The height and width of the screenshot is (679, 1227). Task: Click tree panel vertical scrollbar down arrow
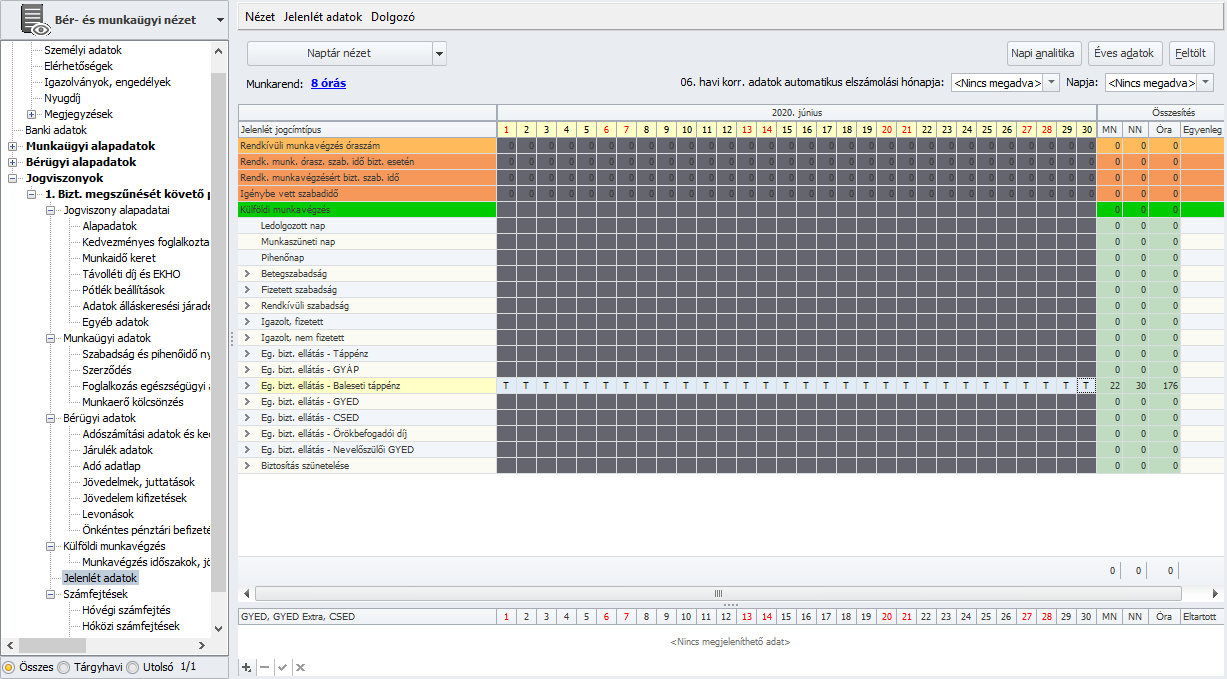coord(219,630)
